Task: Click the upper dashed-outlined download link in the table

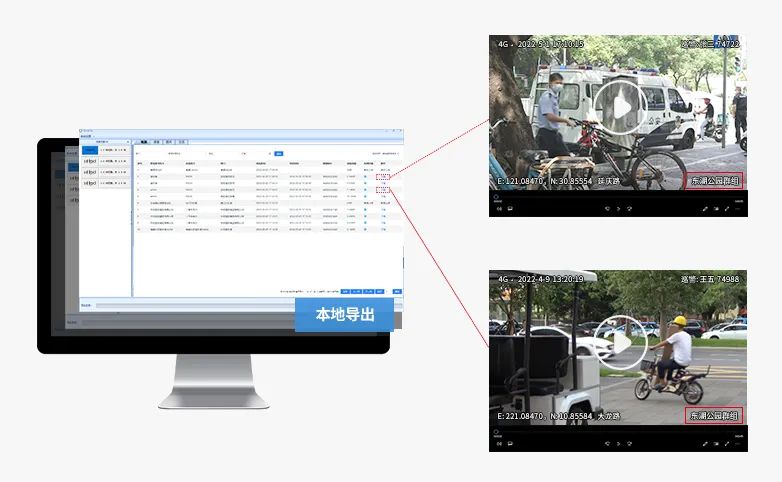Action: pos(383,176)
